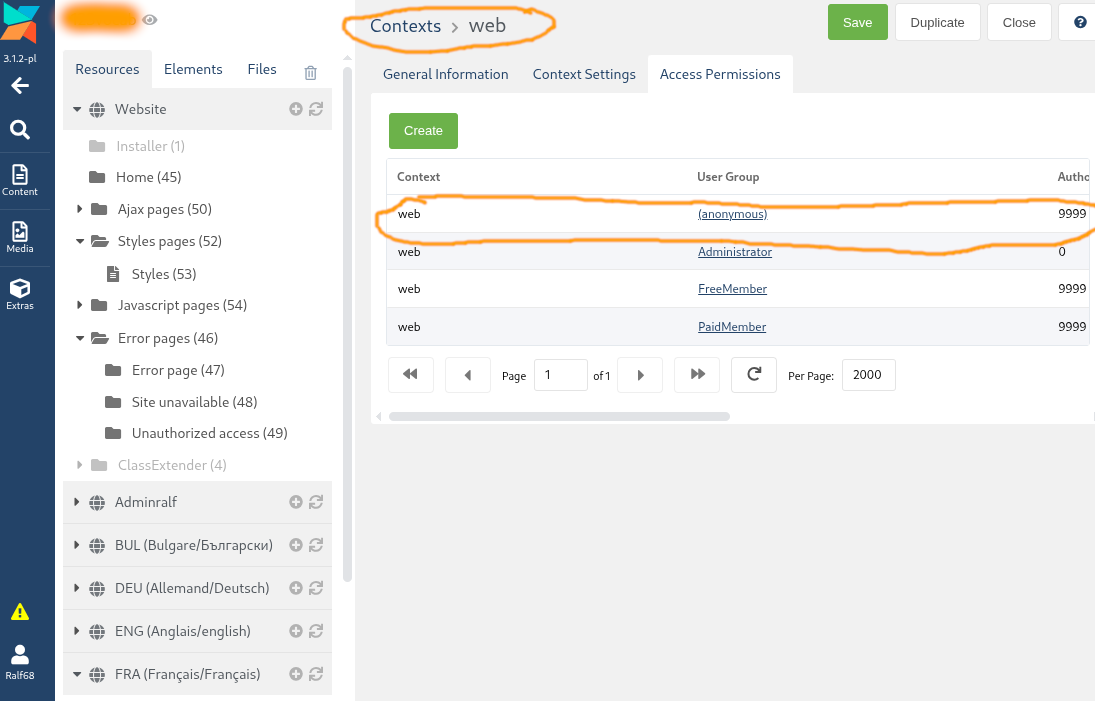Click the horizontal grid scrollbar
Image resolution: width=1095 pixels, height=701 pixels.
559,416
